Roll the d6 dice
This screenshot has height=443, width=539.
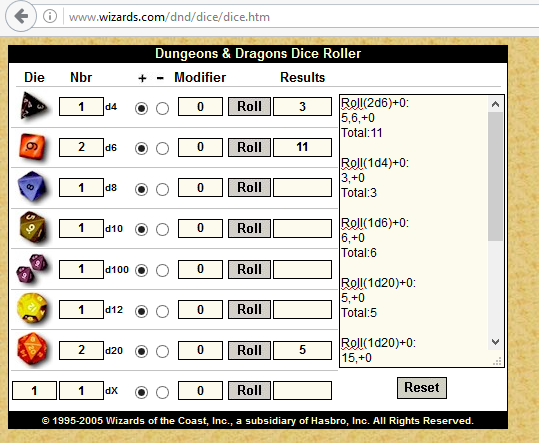pos(249,147)
